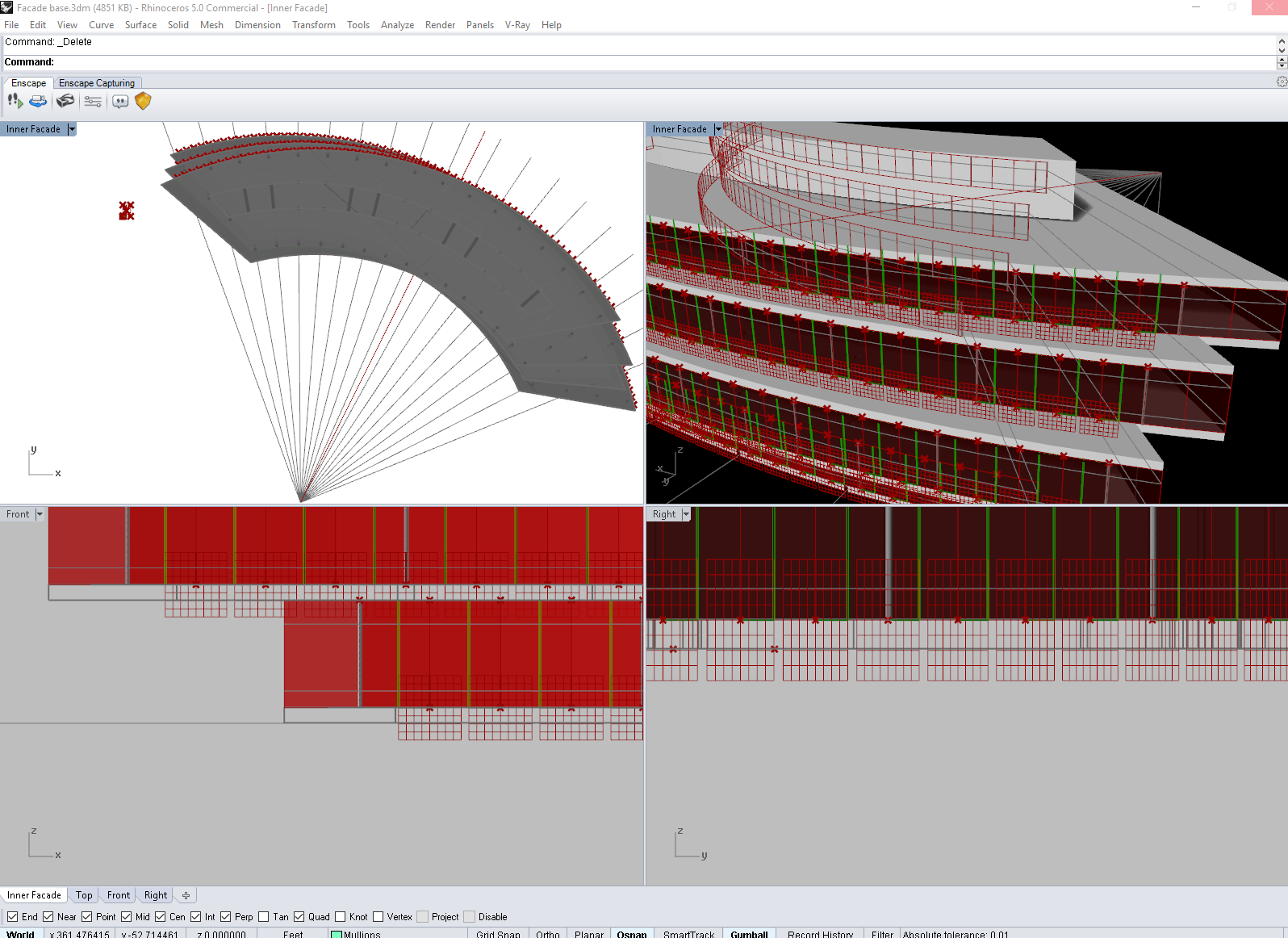Toggle Near osnap checkbox

[x=48, y=917]
